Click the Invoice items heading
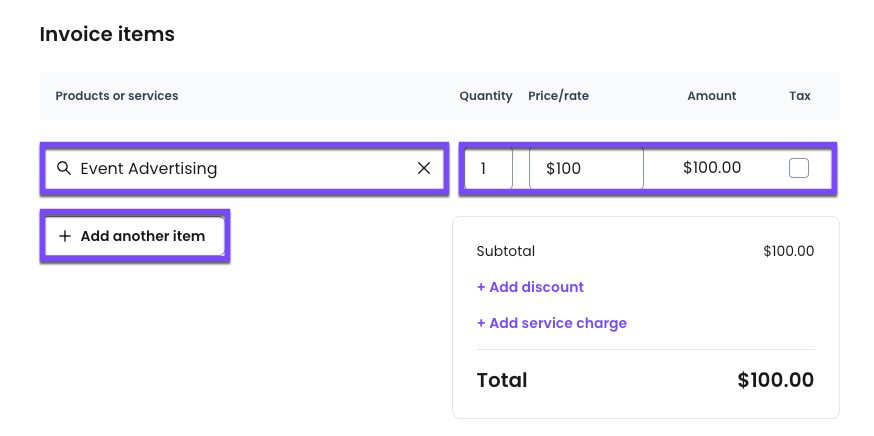This screenshot has height=436, width=874. 107,35
